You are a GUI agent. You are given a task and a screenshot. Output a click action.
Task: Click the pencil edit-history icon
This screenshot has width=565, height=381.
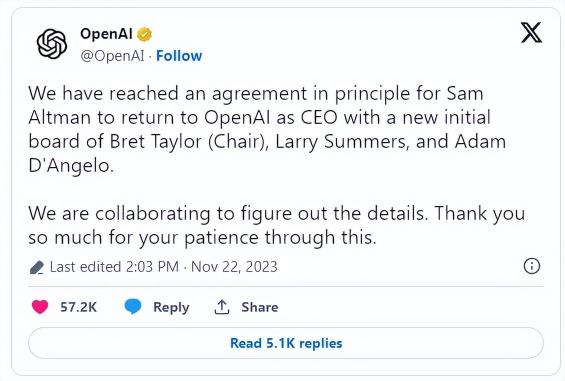click(x=37, y=267)
